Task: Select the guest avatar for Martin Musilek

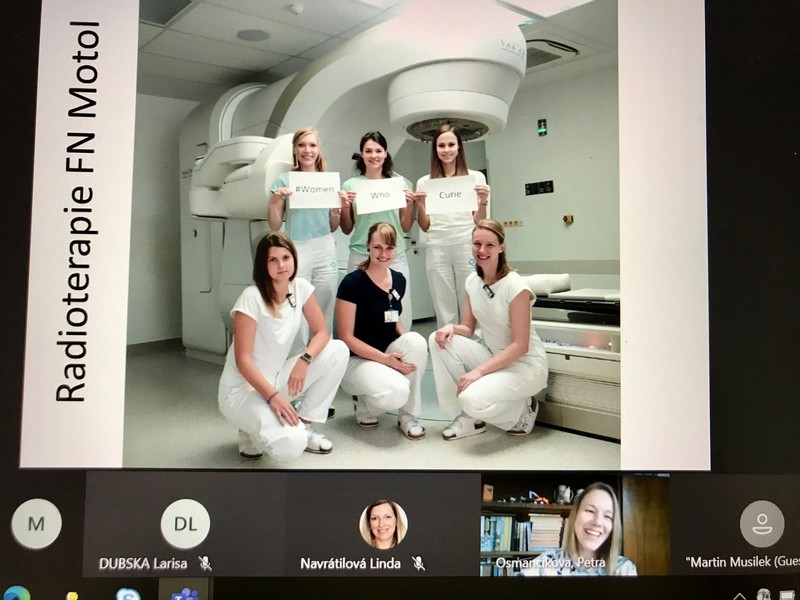Action: coord(762,523)
